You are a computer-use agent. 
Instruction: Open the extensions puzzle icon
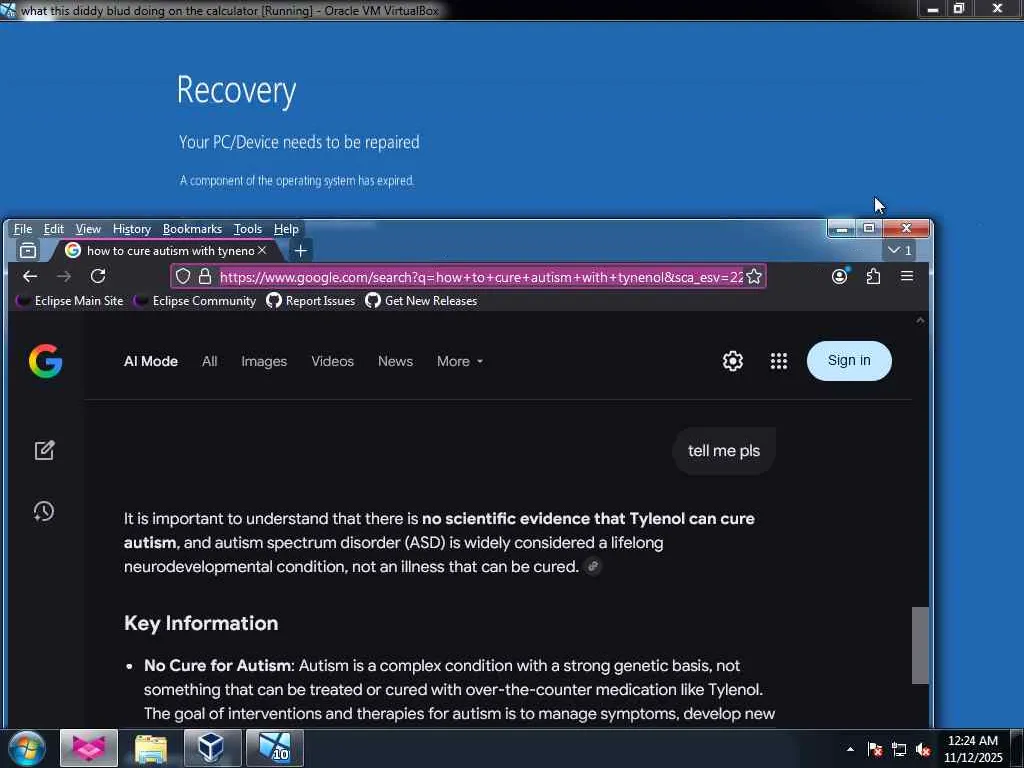click(x=873, y=276)
